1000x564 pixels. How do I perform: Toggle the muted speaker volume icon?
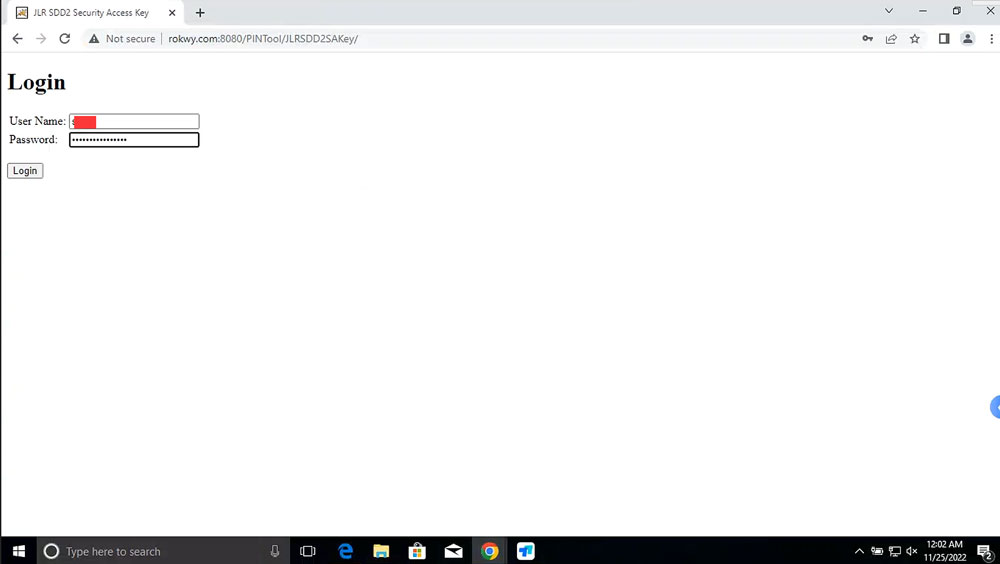(911, 551)
